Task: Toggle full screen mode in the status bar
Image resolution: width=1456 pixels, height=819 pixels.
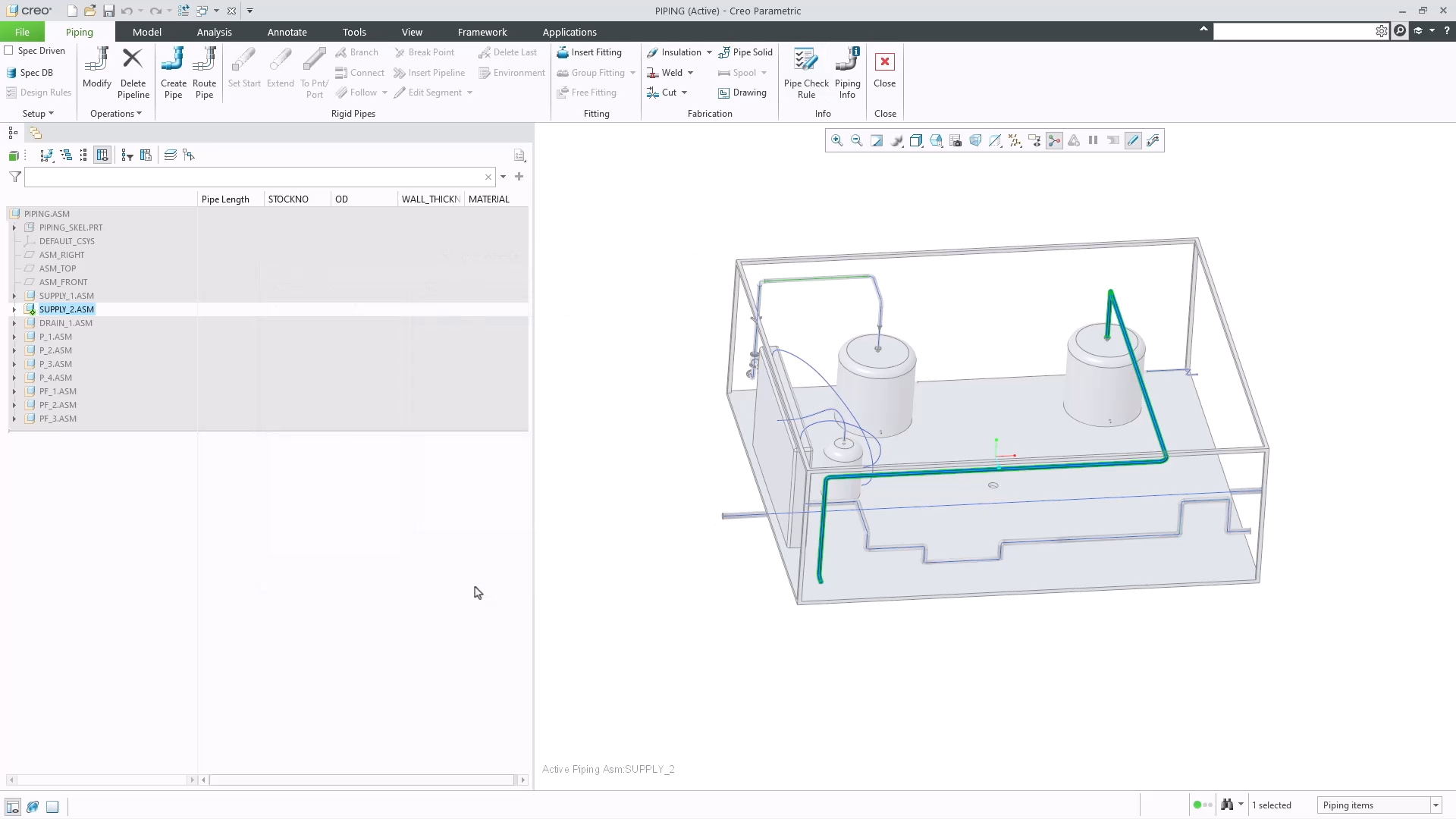Action: coord(52,806)
